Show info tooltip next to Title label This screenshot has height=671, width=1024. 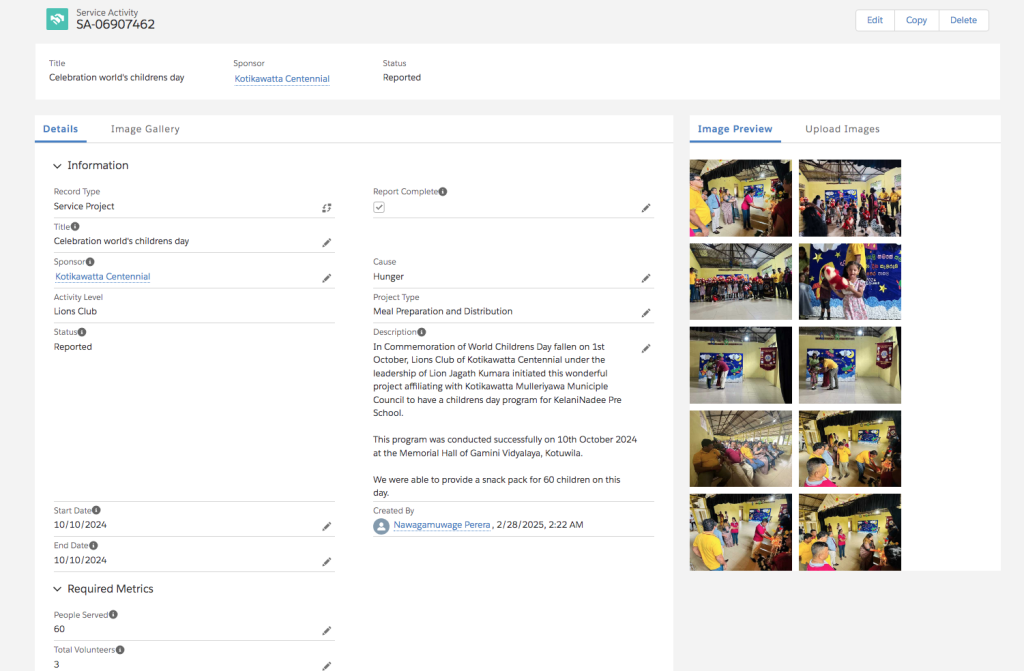tap(75, 227)
